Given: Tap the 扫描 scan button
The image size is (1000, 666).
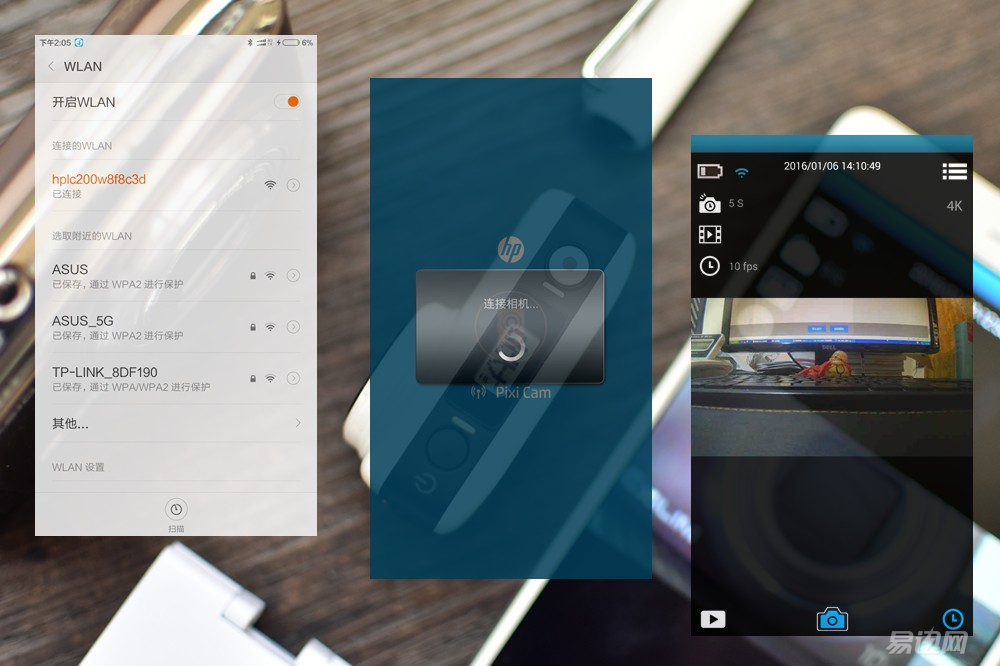Looking at the screenshot, I should [176, 510].
